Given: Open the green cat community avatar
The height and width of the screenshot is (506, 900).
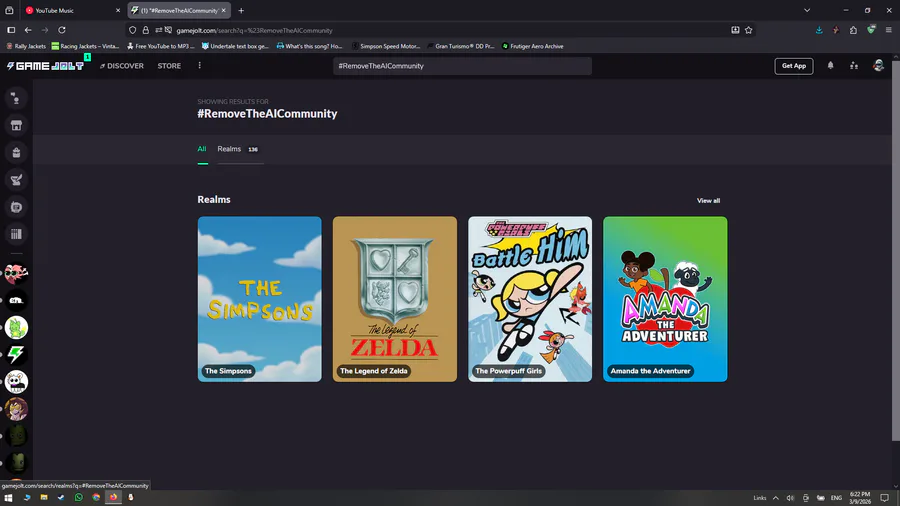Looking at the screenshot, I should (16, 328).
